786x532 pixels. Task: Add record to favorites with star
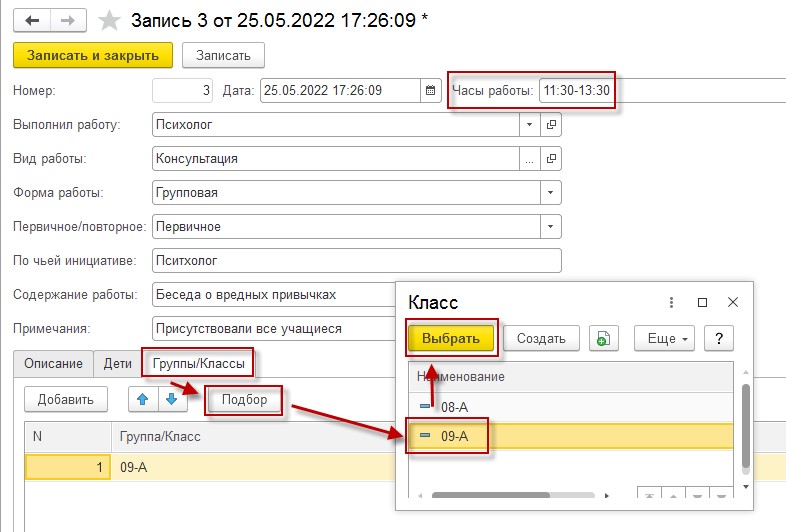[x=109, y=21]
